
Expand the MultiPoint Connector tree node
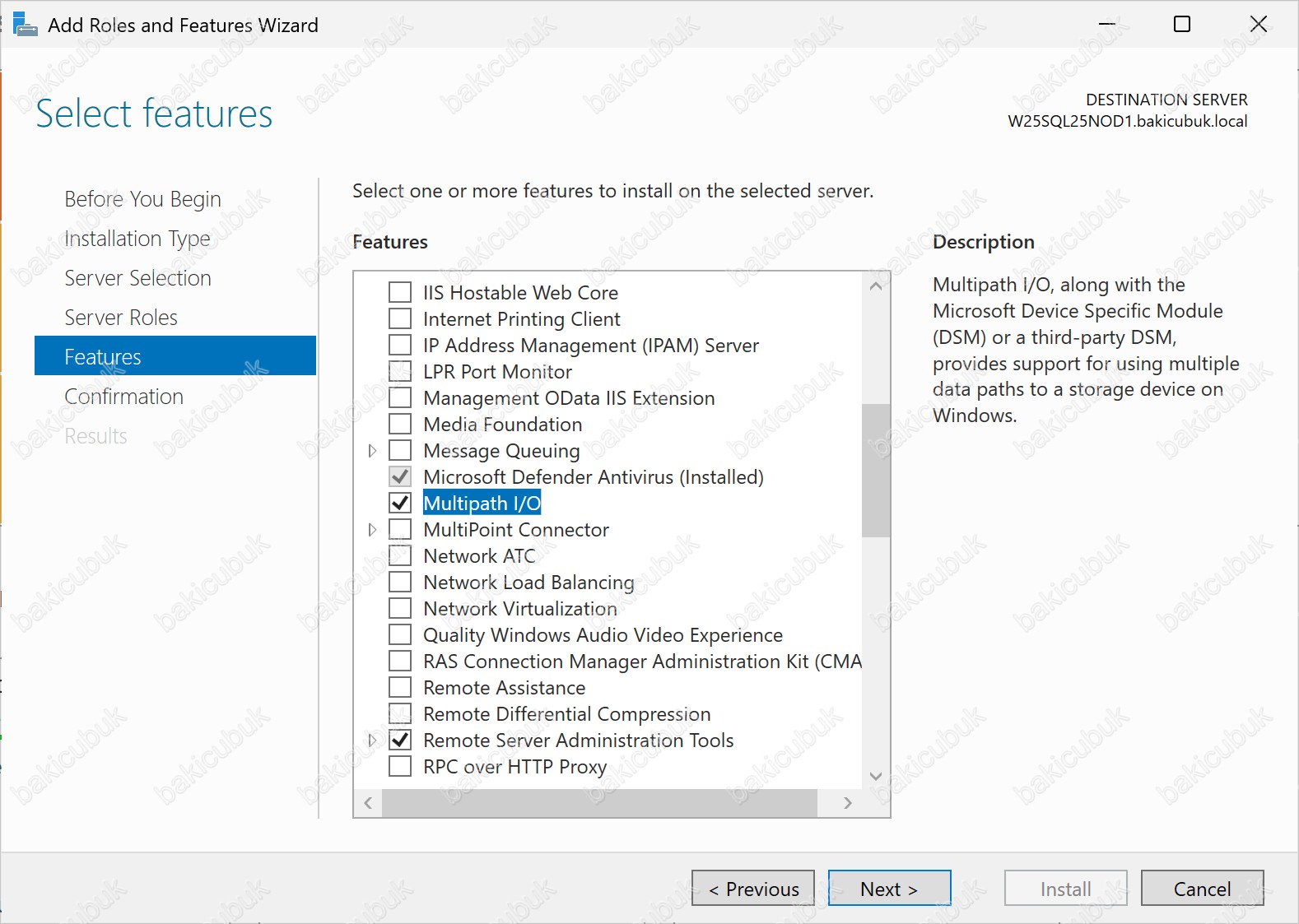(372, 530)
